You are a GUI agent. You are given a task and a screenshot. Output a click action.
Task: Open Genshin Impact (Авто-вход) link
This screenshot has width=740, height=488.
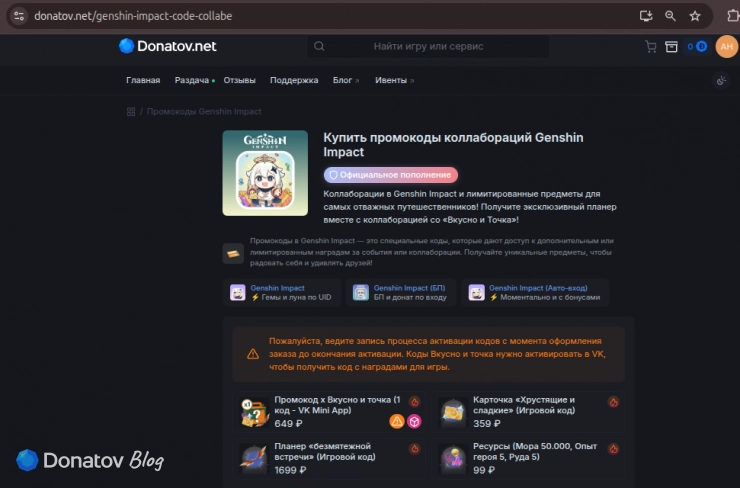[535, 293]
